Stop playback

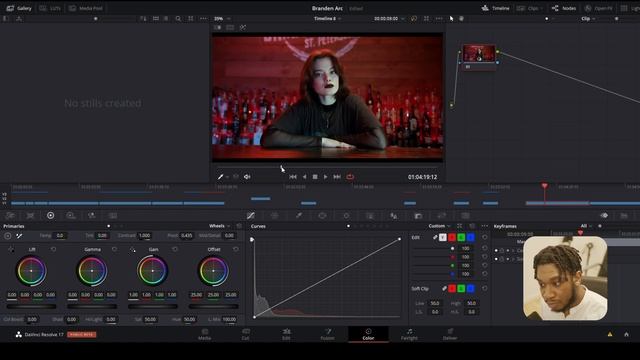click(x=315, y=177)
